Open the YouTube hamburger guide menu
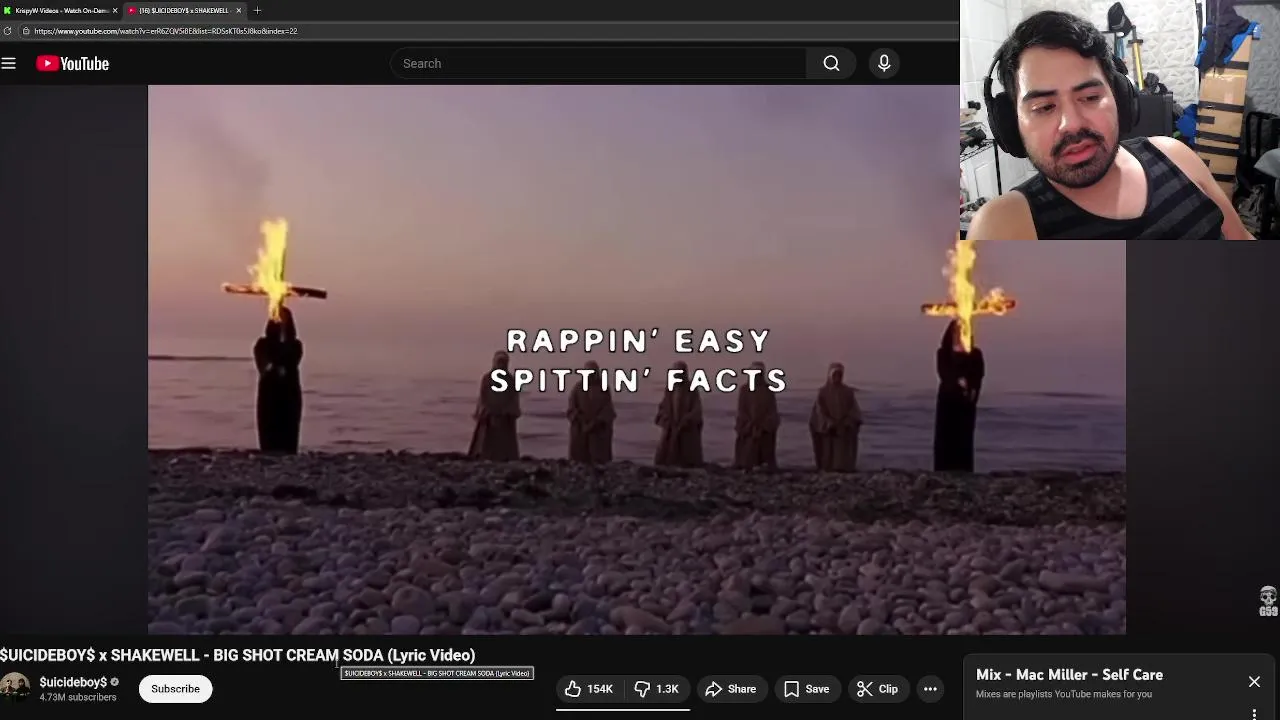 coord(9,63)
